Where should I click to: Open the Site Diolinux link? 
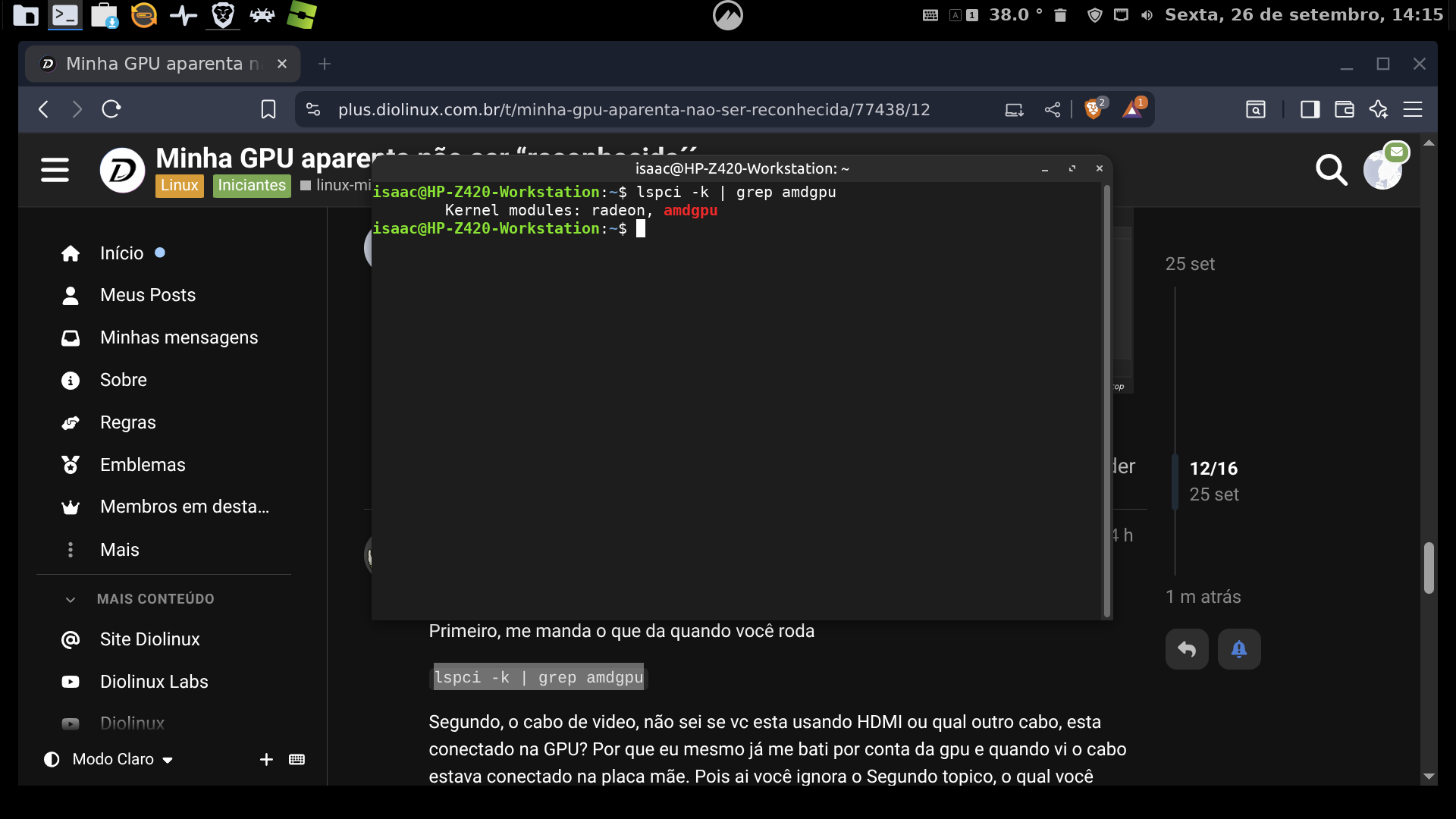click(x=149, y=639)
